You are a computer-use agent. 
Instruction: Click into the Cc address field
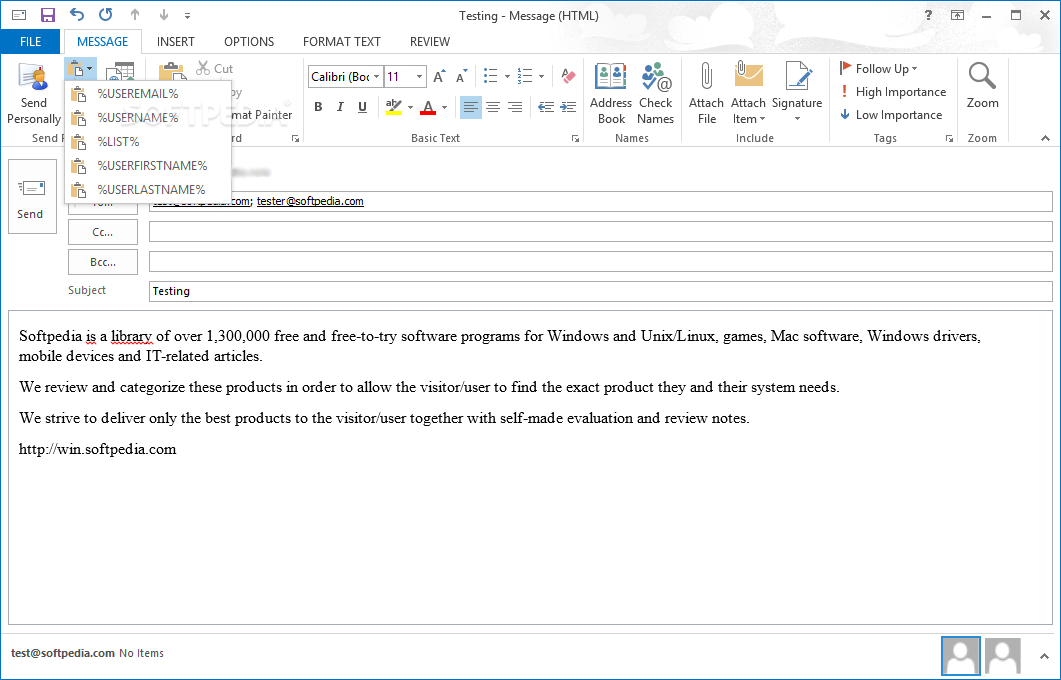tap(600, 231)
